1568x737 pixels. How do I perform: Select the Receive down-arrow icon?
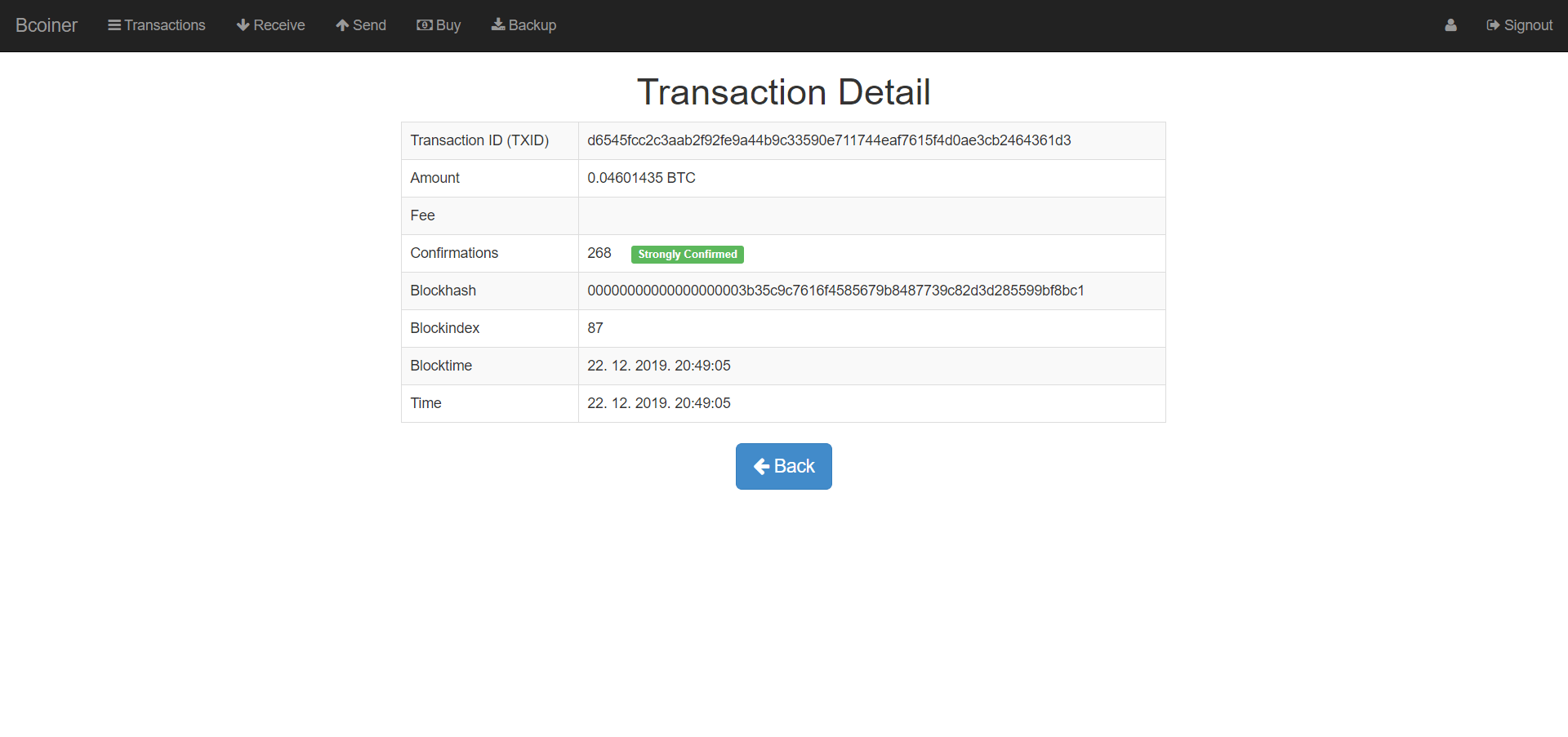click(x=242, y=25)
